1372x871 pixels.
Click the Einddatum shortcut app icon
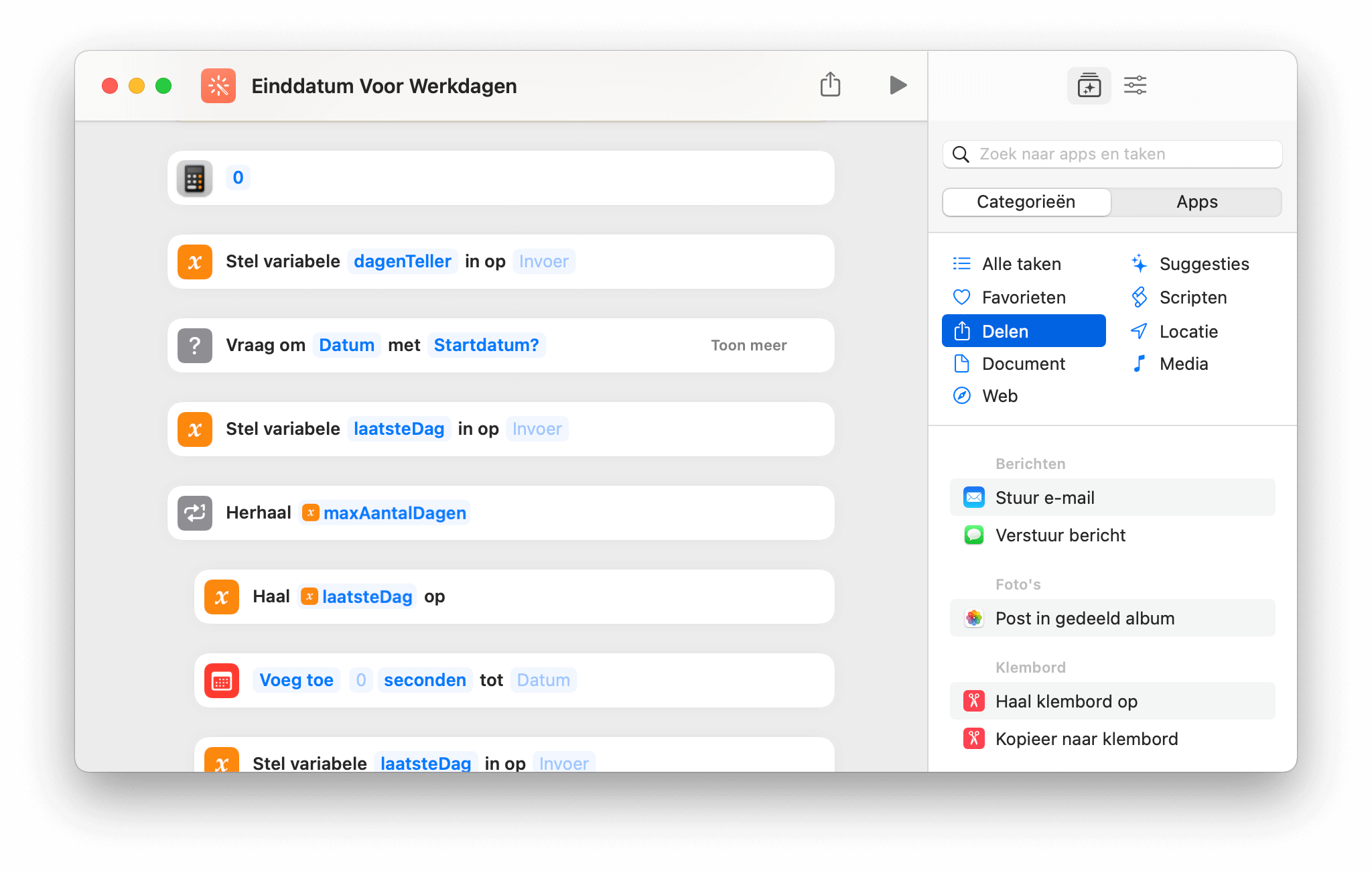pyautogui.click(x=218, y=86)
